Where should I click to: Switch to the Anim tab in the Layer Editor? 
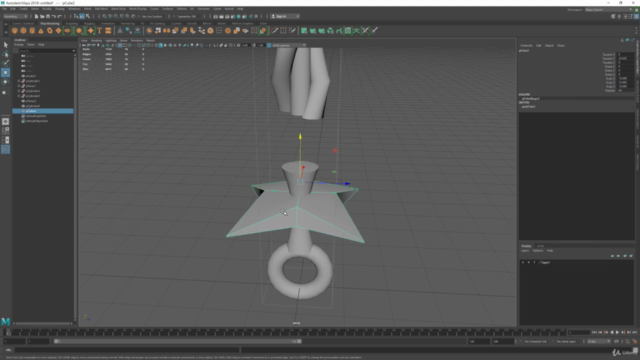point(540,246)
